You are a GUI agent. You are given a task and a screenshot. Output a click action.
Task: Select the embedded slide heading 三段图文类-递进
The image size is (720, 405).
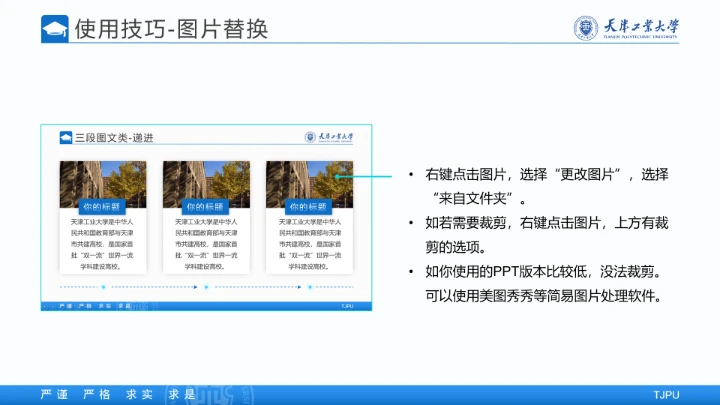coord(114,138)
